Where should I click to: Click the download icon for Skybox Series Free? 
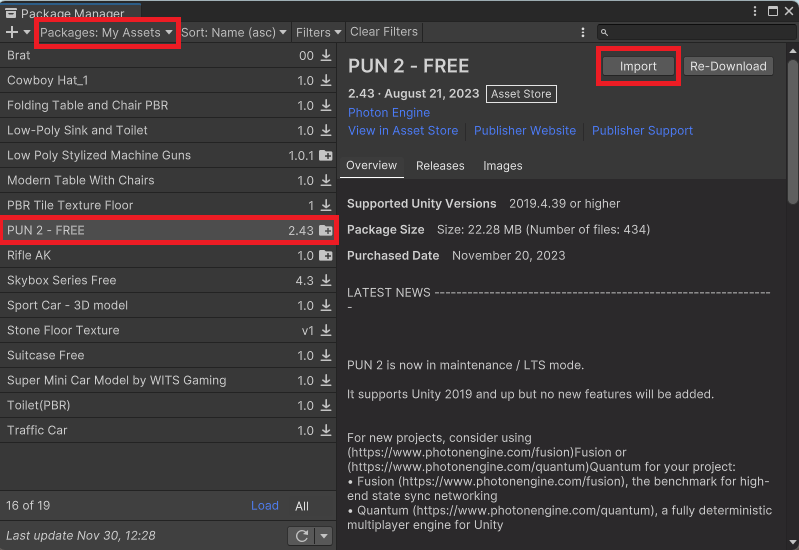click(x=326, y=281)
